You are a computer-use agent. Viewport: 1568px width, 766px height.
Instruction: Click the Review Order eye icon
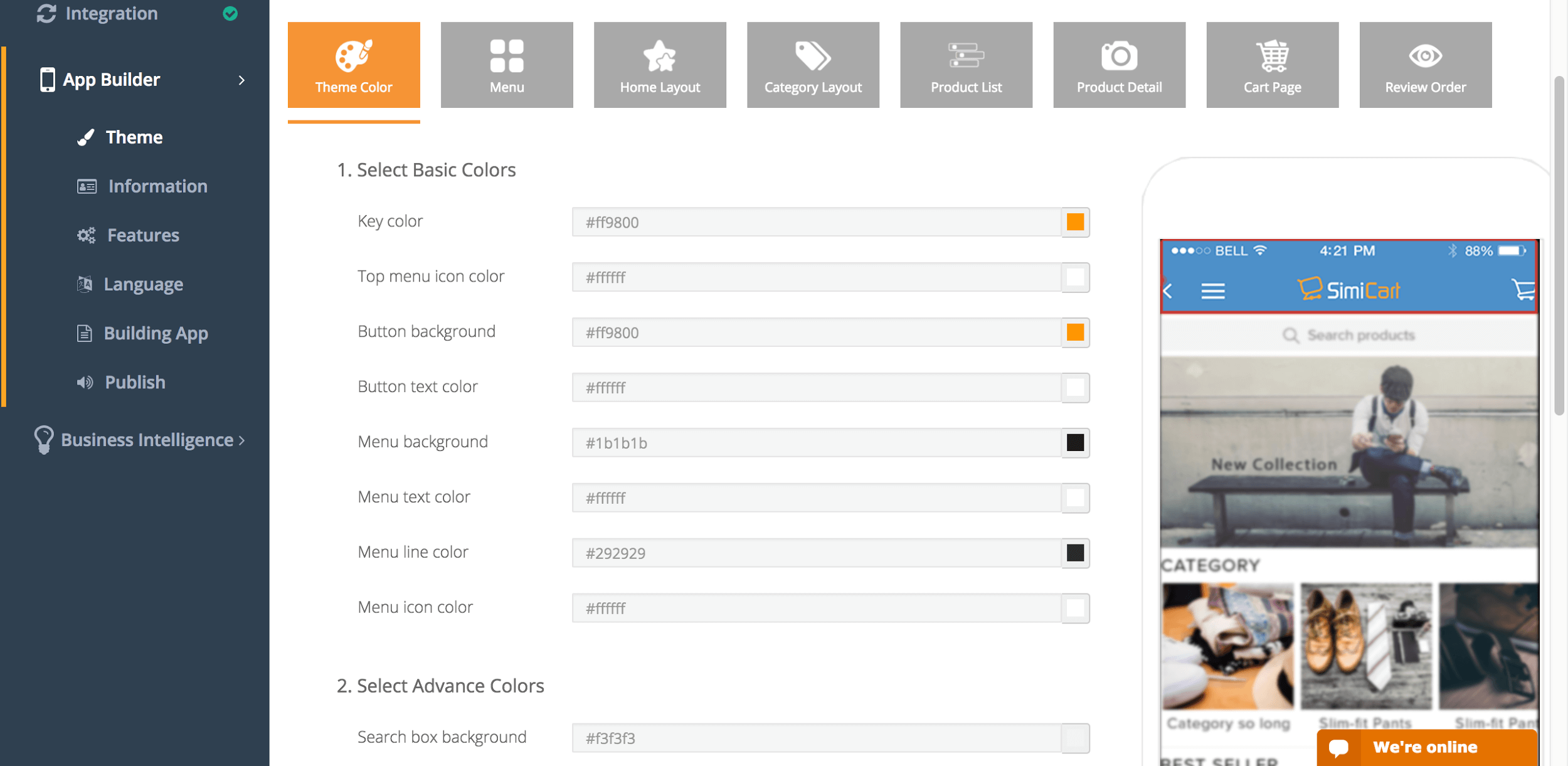(1425, 56)
